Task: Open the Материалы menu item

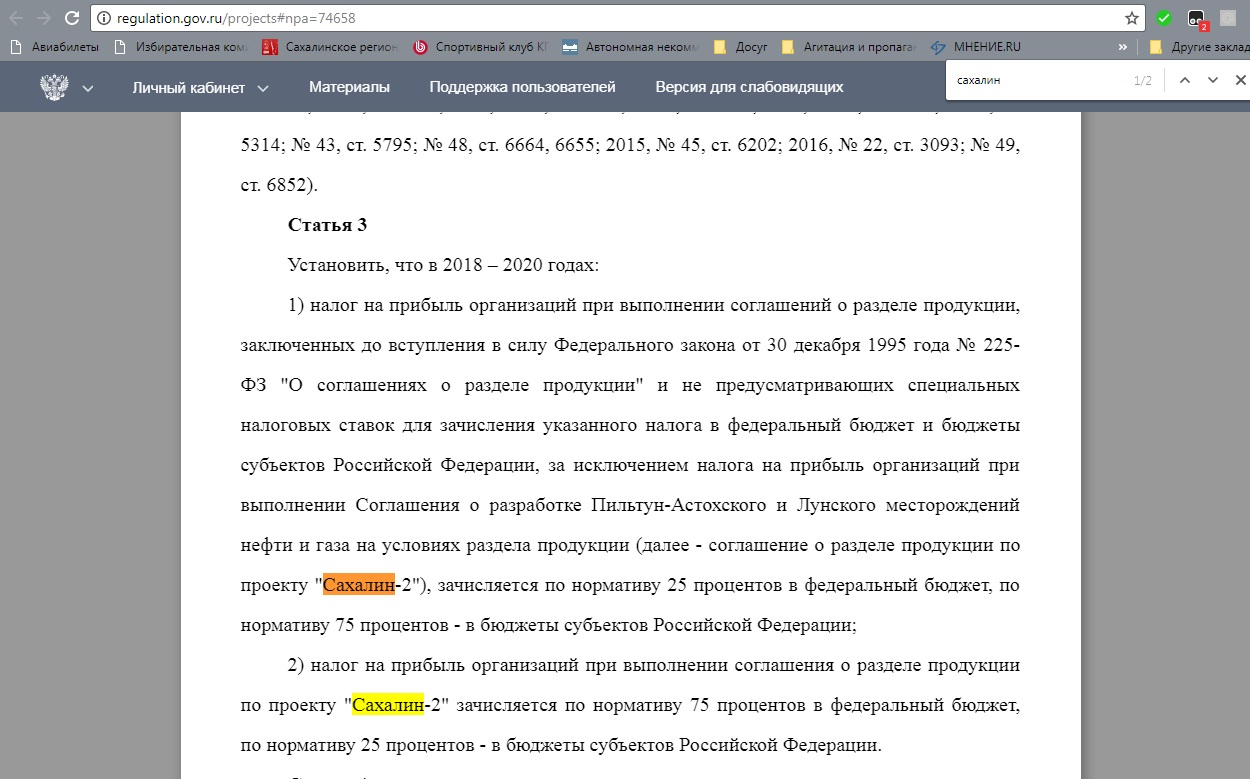Action: (x=349, y=87)
